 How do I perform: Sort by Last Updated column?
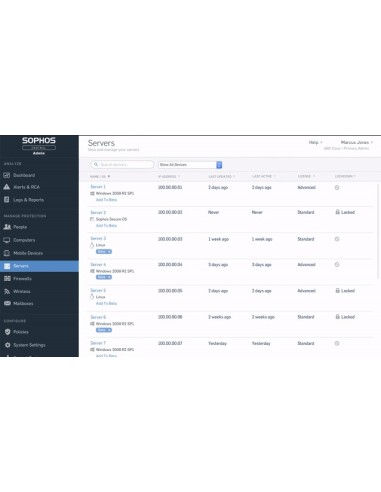pos(222,176)
